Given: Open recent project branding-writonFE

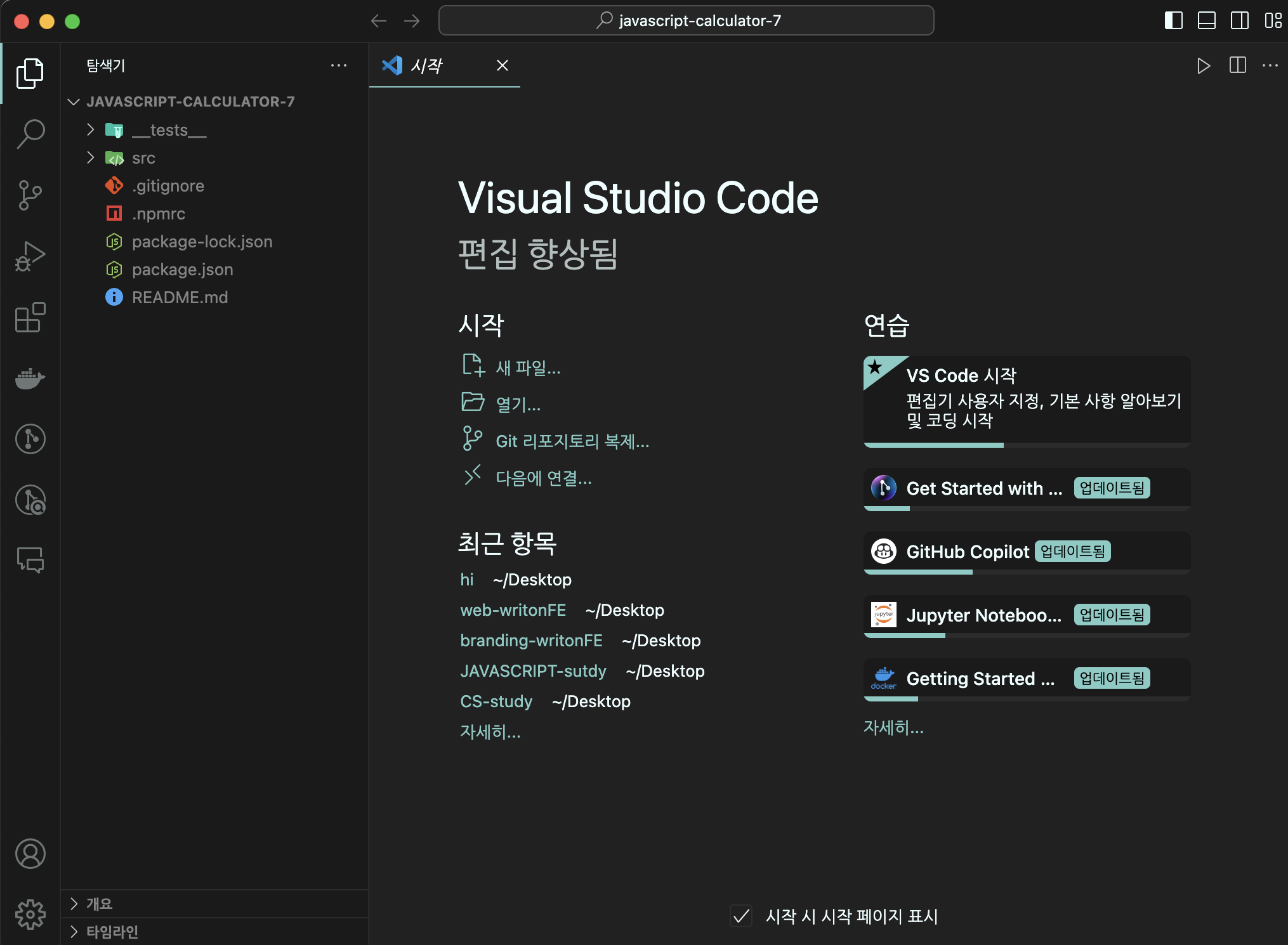Looking at the screenshot, I should point(531,641).
